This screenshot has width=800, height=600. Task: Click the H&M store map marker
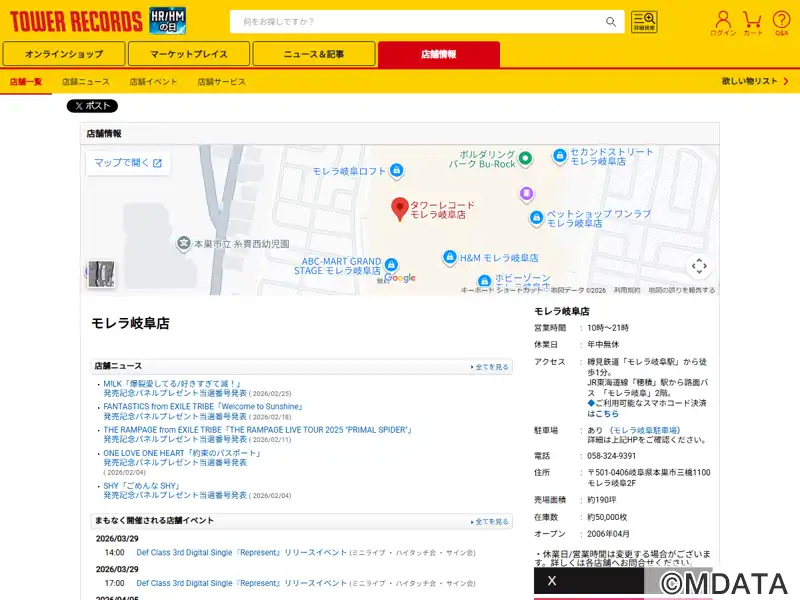point(450,257)
